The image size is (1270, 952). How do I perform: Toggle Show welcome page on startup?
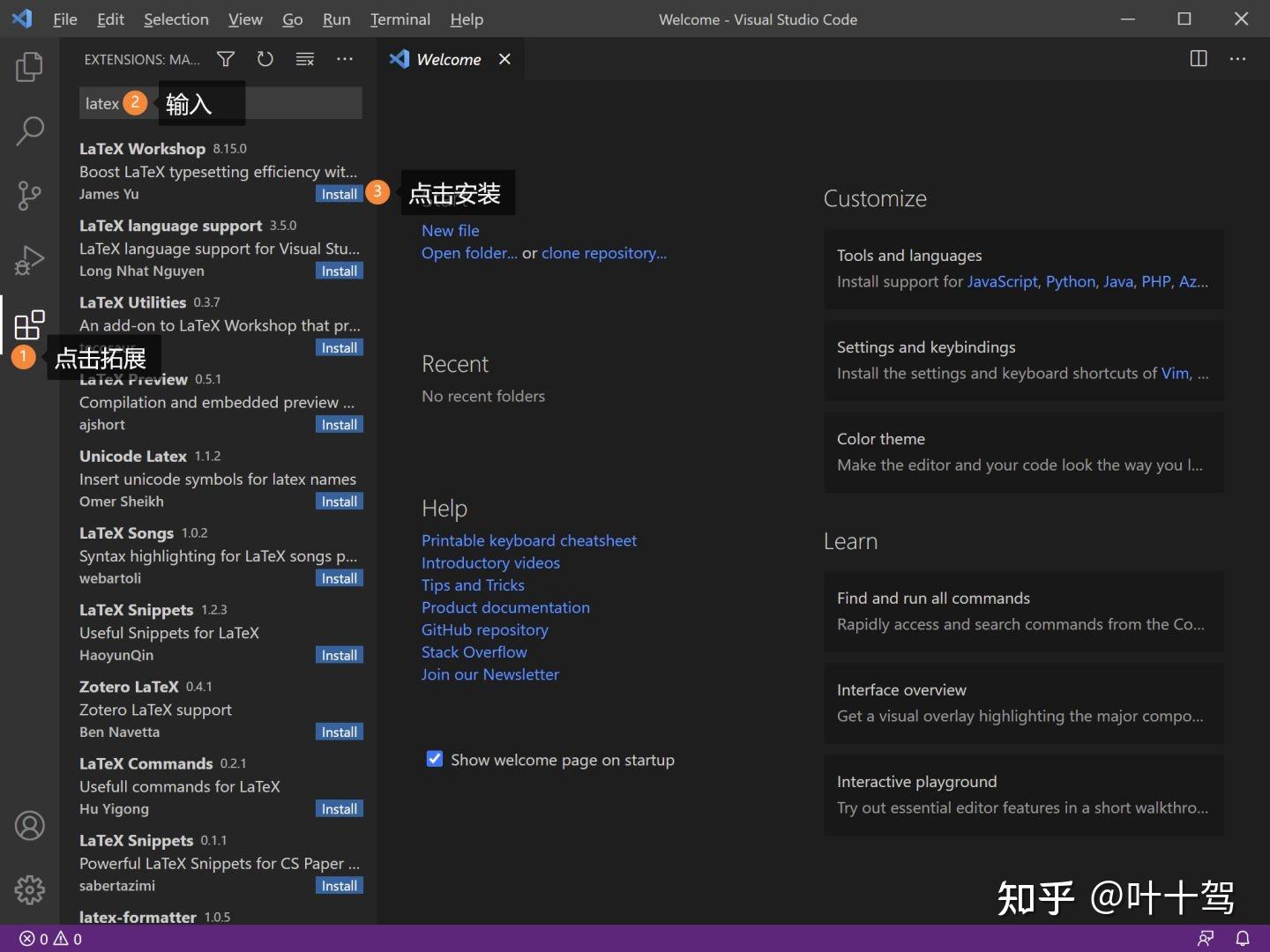pos(435,759)
